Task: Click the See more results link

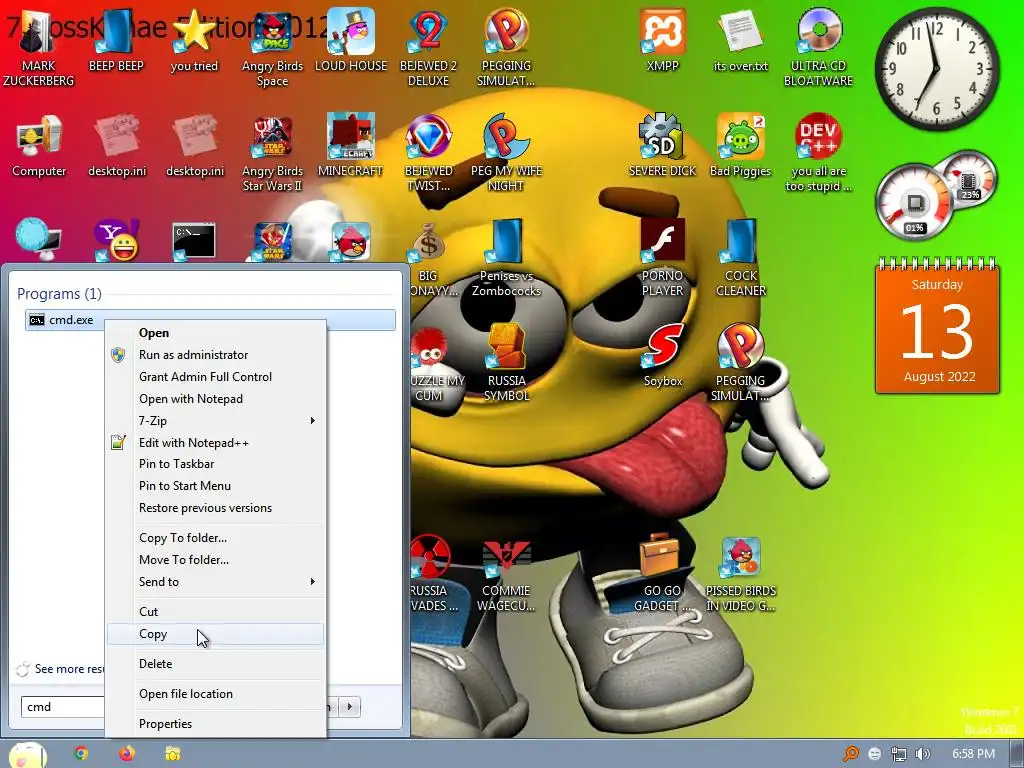Action: pos(60,669)
